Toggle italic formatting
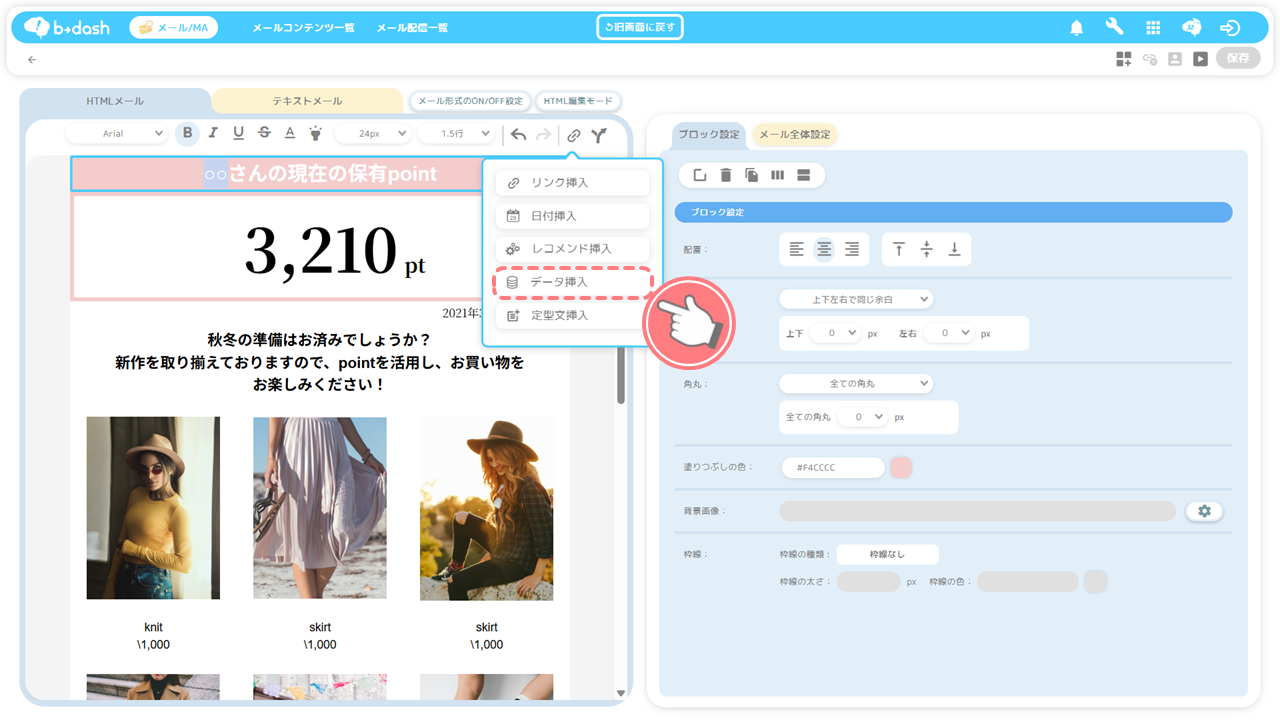 213,133
